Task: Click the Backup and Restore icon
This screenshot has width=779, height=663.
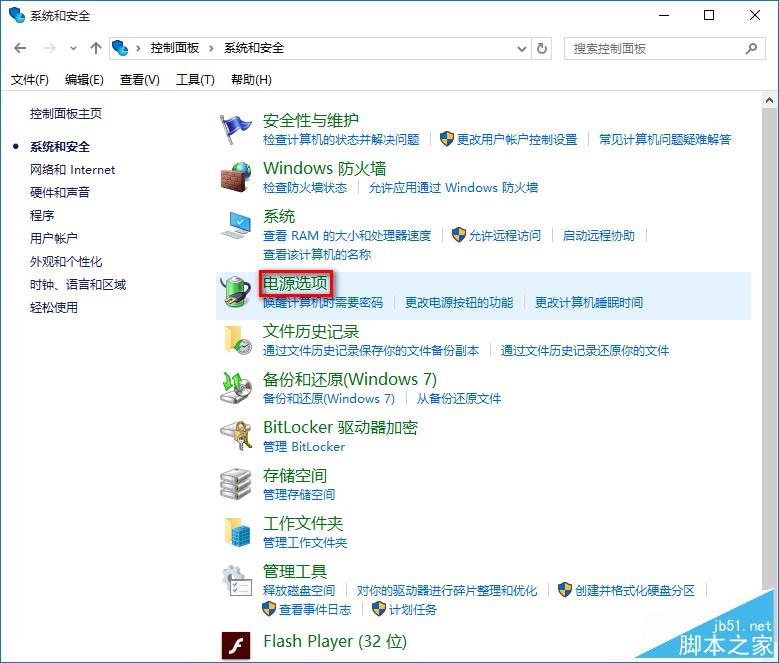Action: pyautogui.click(x=236, y=388)
